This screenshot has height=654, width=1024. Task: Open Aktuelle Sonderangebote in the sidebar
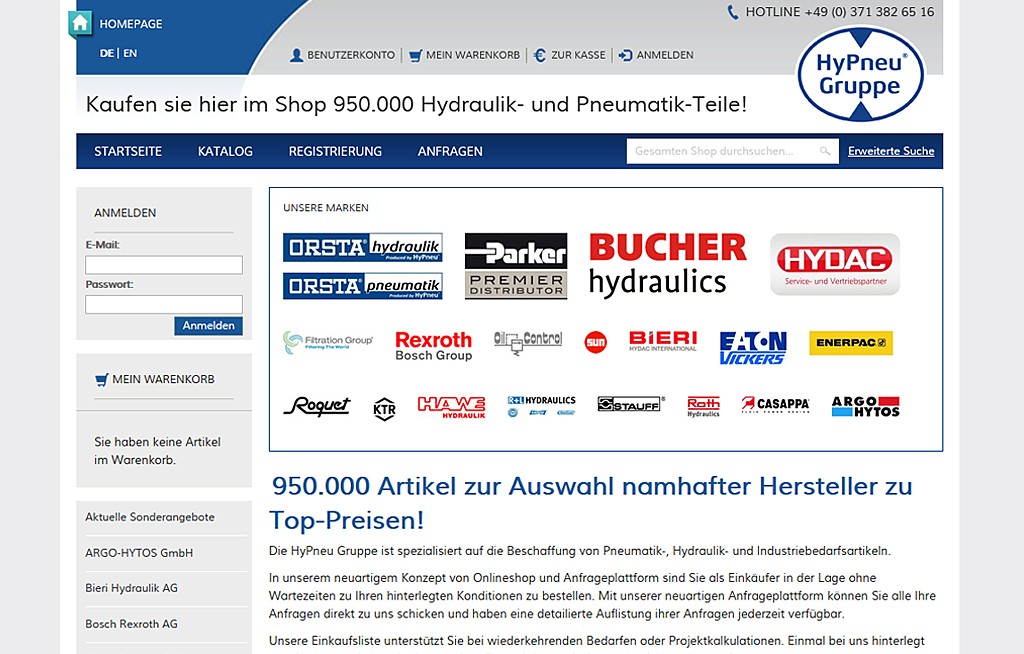(x=150, y=517)
